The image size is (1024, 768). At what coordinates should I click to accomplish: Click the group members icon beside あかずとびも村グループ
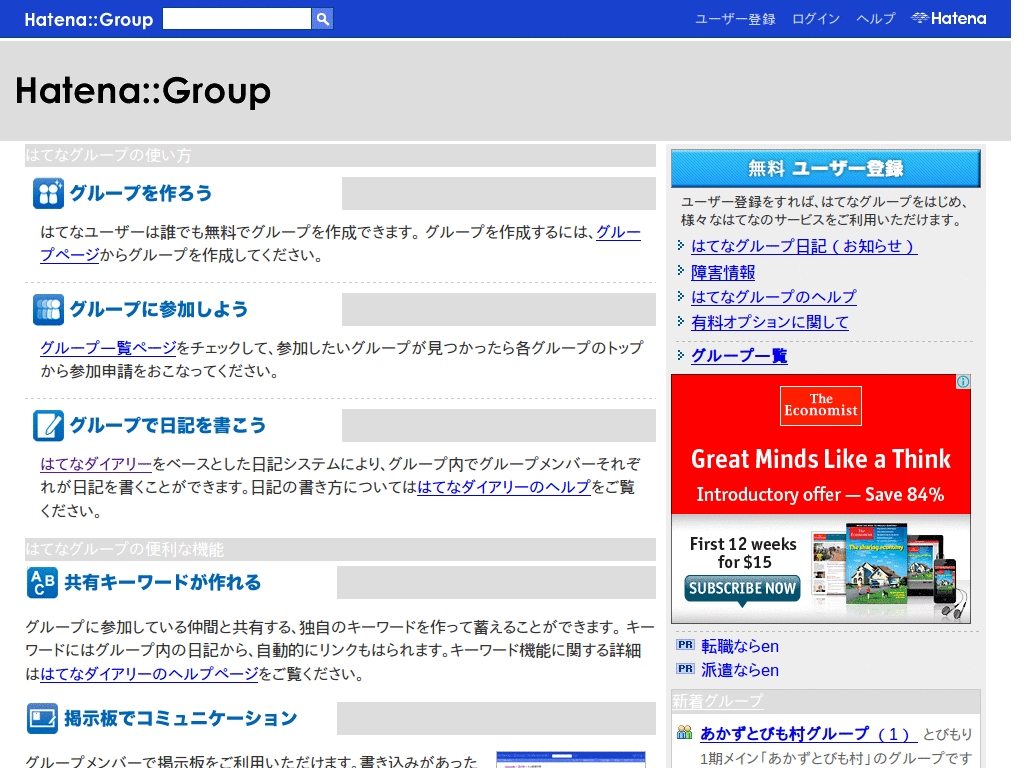pos(684,732)
